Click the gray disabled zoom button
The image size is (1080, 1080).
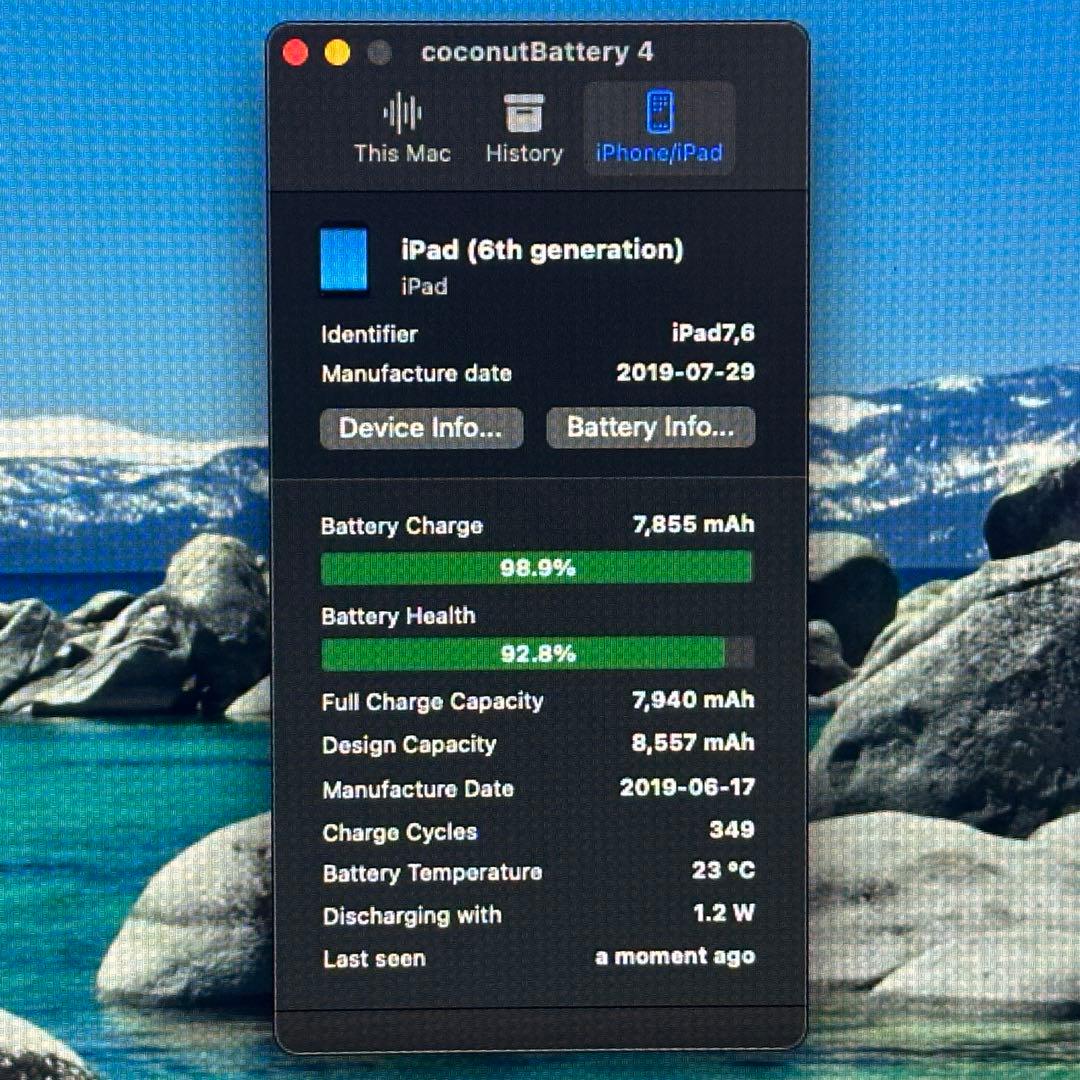click(379, 53)
